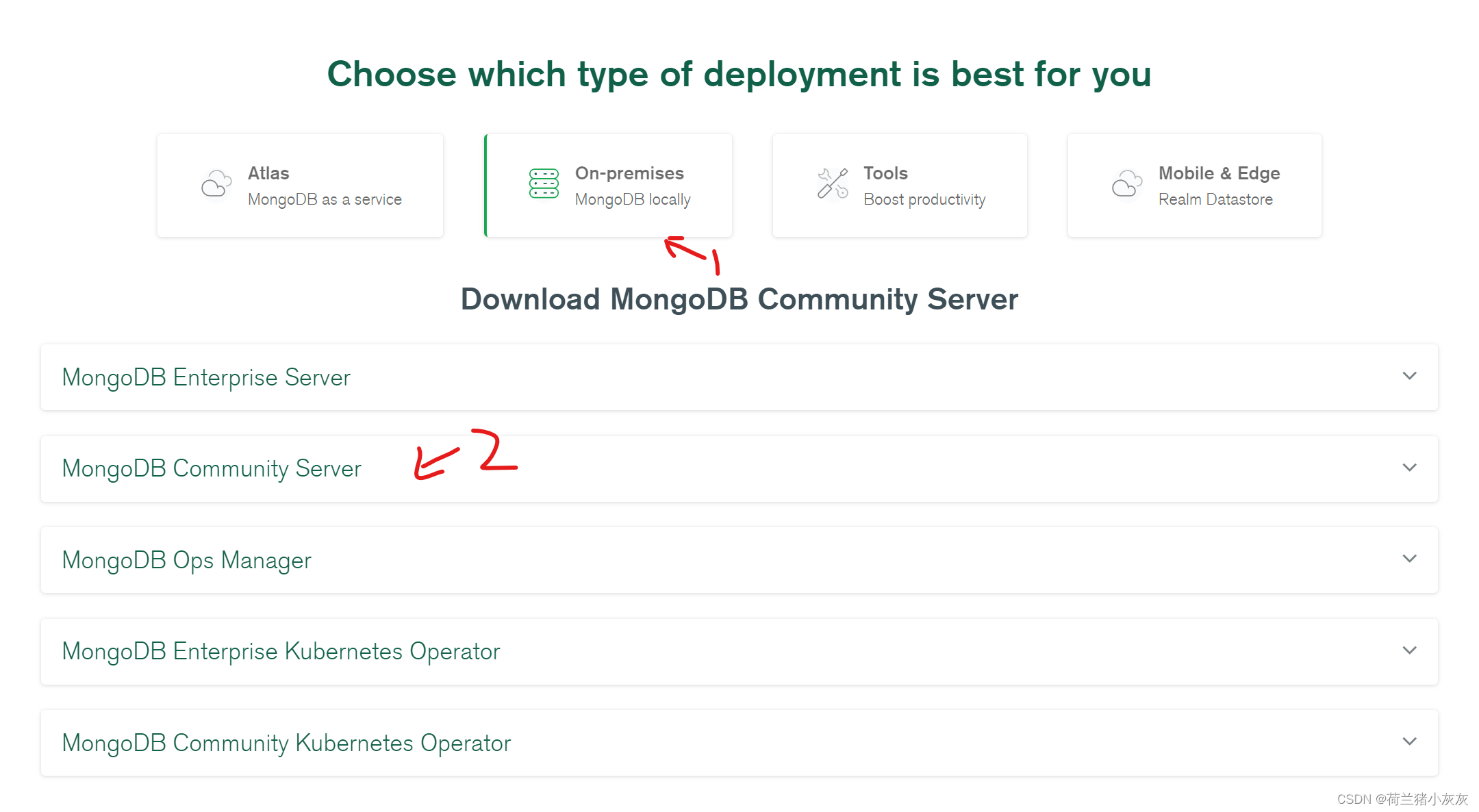The image size is (1479, 812).
Task: Click the Tools wrench and screwdriver icon
Action: (x=833, y=183)
